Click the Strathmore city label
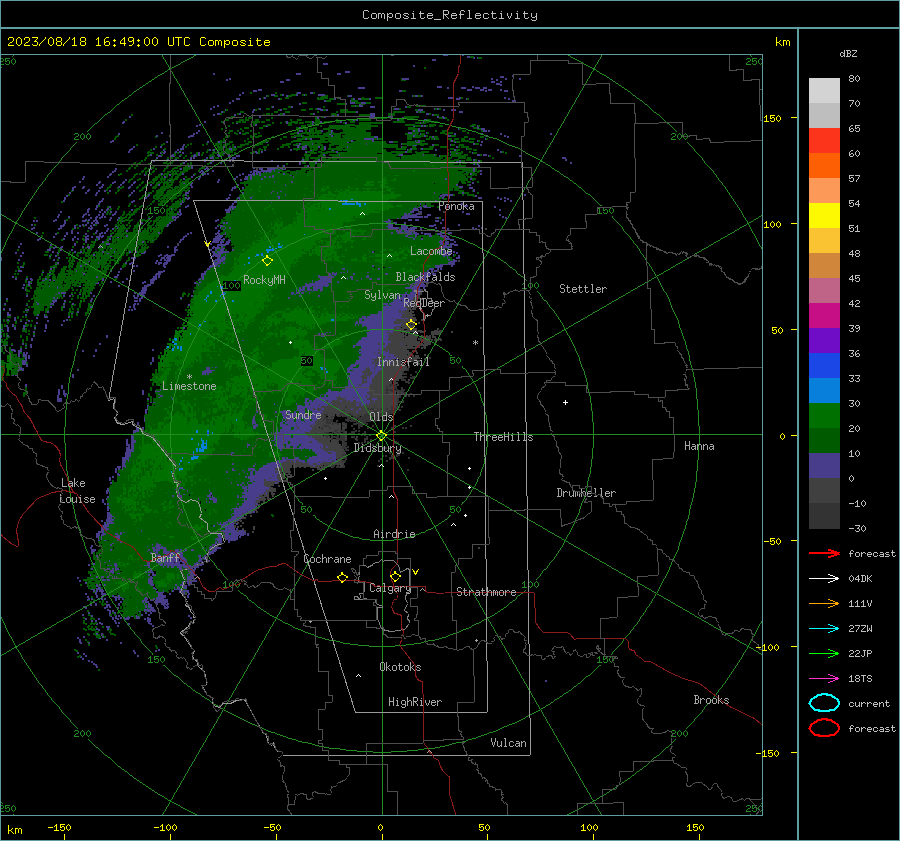 pos(486,592)
